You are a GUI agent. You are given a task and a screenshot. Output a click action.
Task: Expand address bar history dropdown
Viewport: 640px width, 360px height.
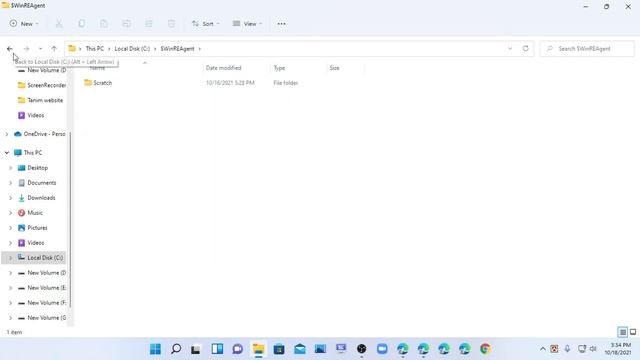[x=510, y=49]
